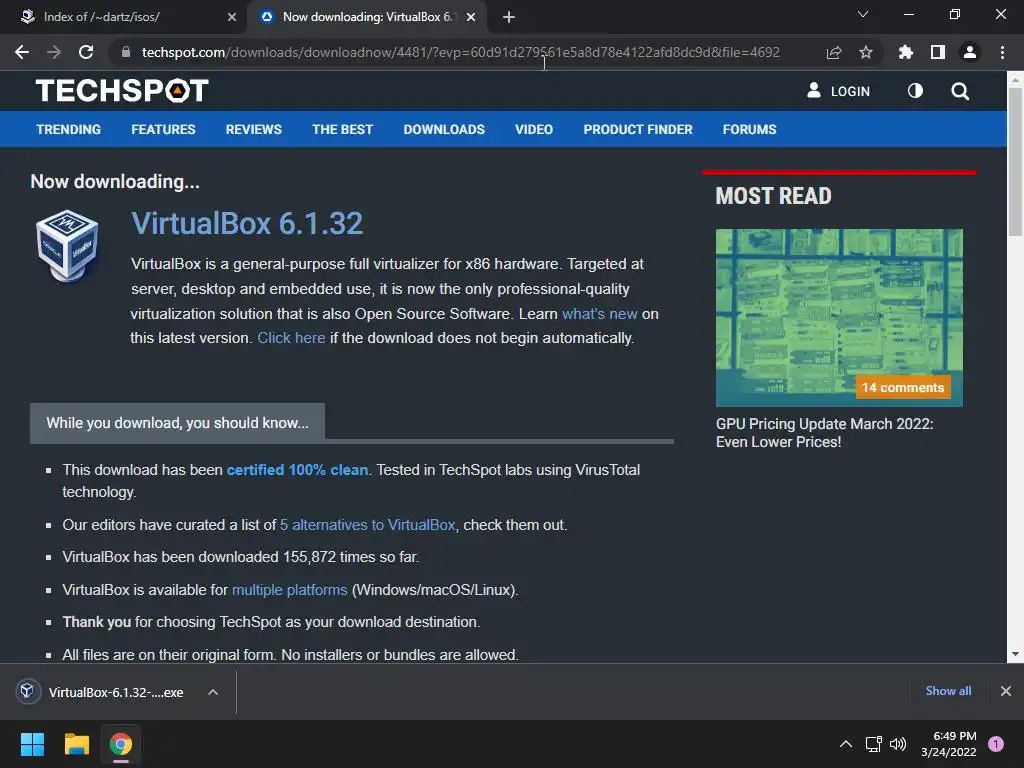Open the TechSpot LOGIN link
The height and width of the screenshot is (768, 1024).
pos(839,91)
